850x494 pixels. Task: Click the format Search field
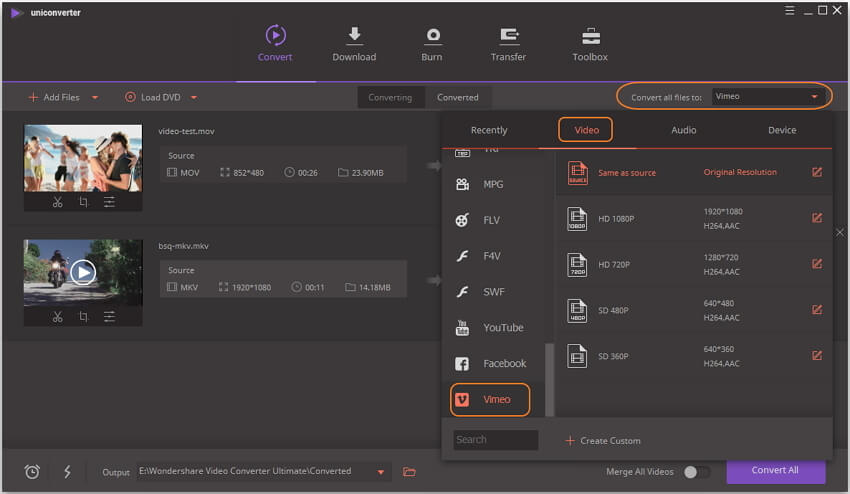click(x=495, y=440)
